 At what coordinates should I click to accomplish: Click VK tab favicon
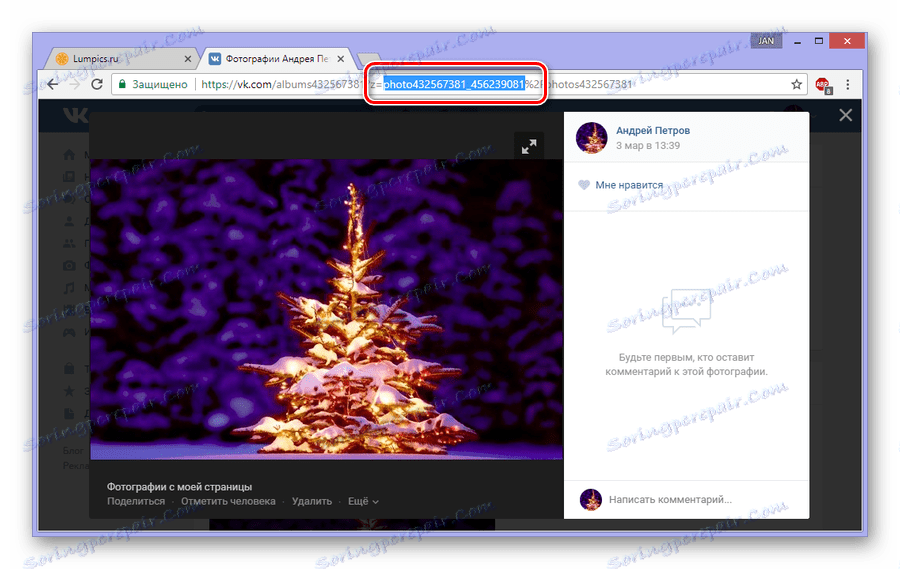(214, 59)
